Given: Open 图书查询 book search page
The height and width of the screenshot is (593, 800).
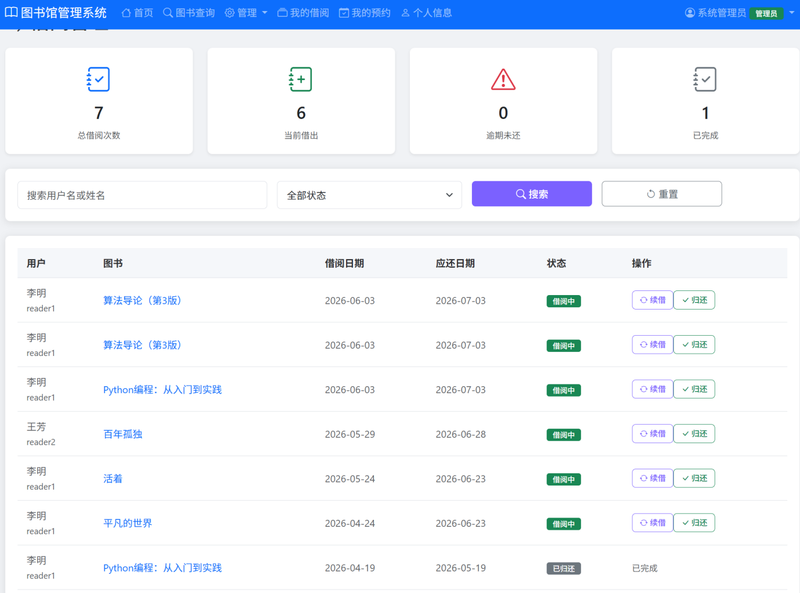Looking at the screenshot, I should tap(189, 13).
